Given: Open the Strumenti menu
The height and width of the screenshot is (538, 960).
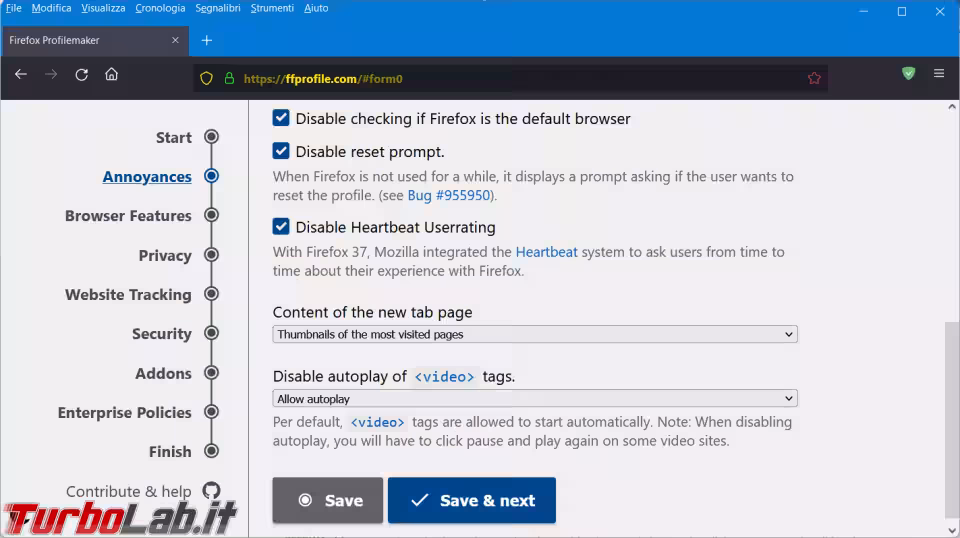Looking at the screenshot, I should click(272, 8).
